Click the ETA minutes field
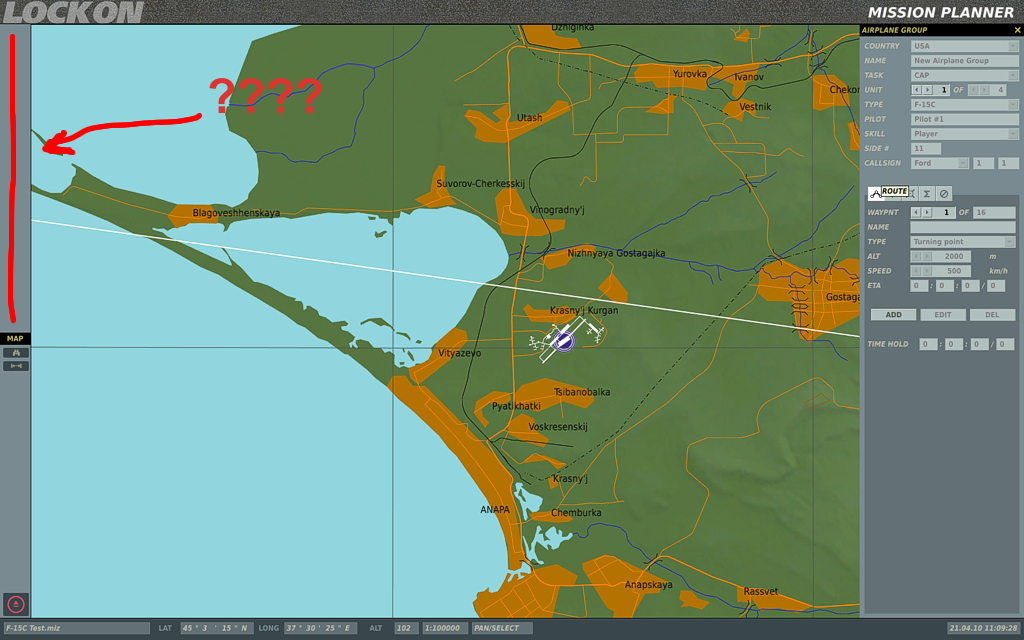The image size is (1024, 640). (944, 286)
